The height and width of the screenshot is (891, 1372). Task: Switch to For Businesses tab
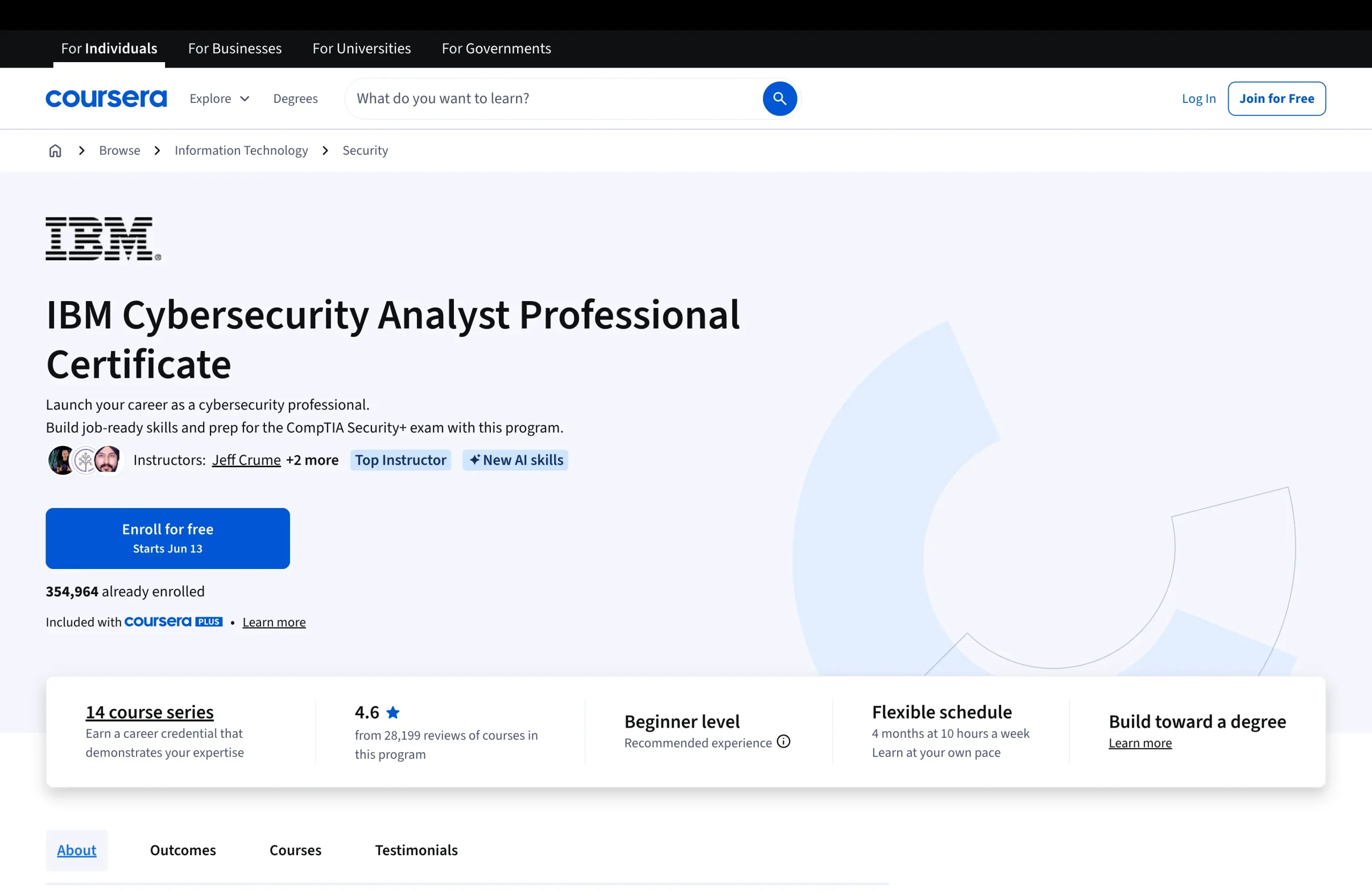[235, 48]
